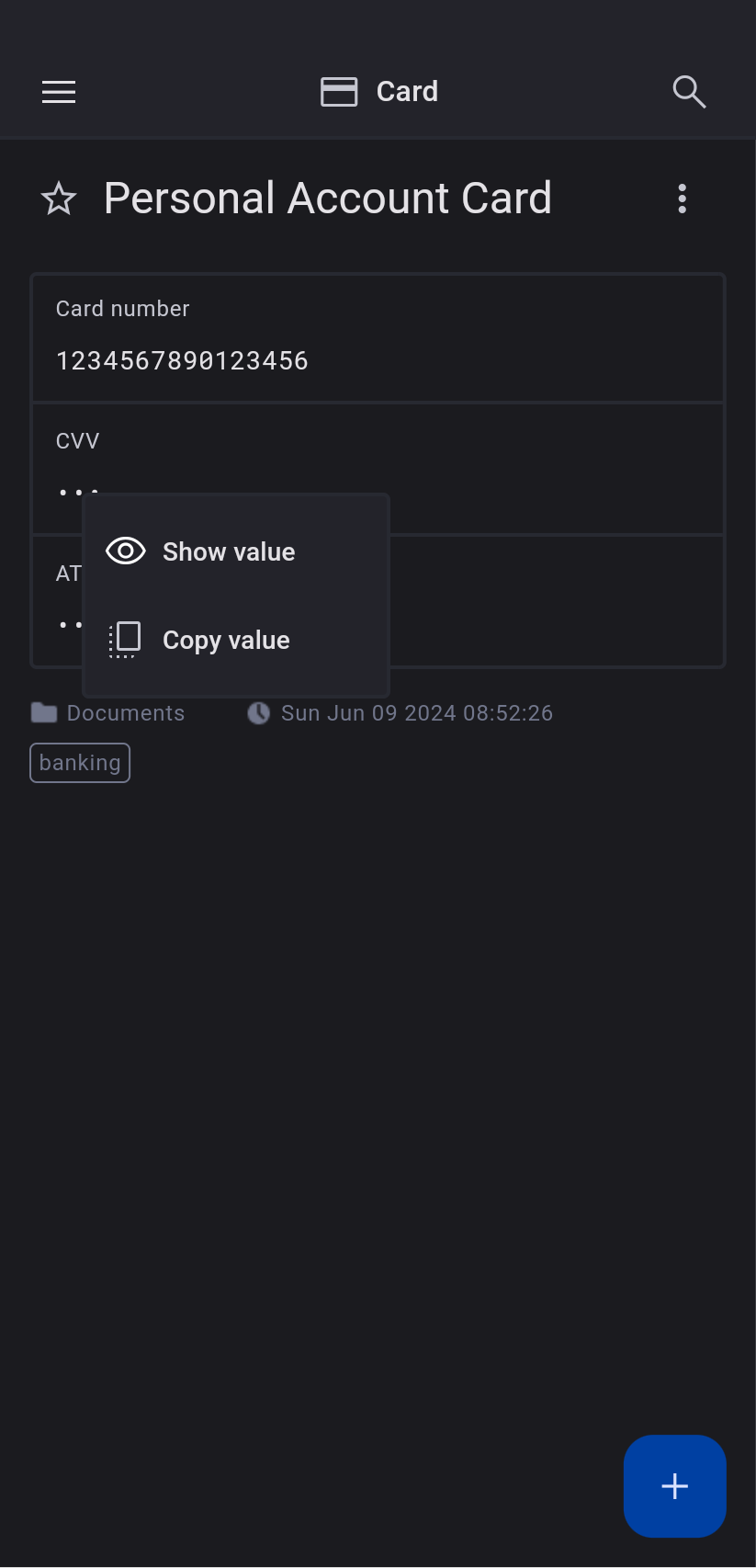Viewport: 756px width, 1568px height.
Task: Select the Copy value menu entry
Action: click(226, 640)
